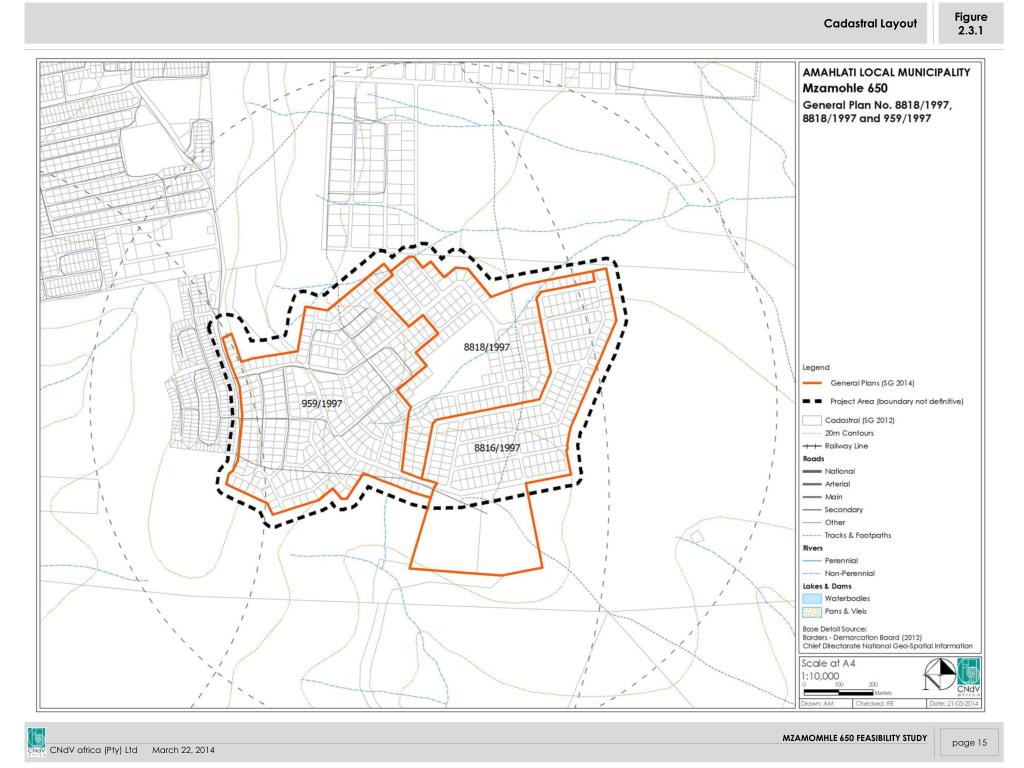The width and height of the screenshot is (1024, 768).
Task: Click the 'Pans & Vleis' legend text
Action: pyautogui.click(x=846, y=612)
